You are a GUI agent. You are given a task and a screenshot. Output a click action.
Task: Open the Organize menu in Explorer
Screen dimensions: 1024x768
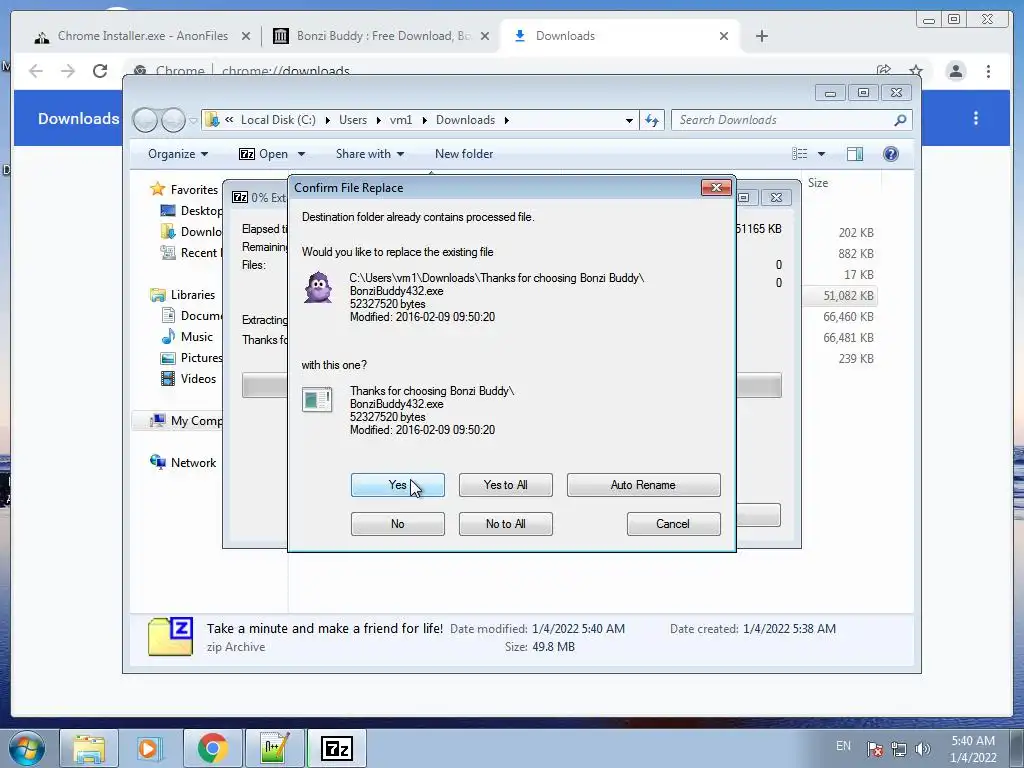tap(178, 154)
